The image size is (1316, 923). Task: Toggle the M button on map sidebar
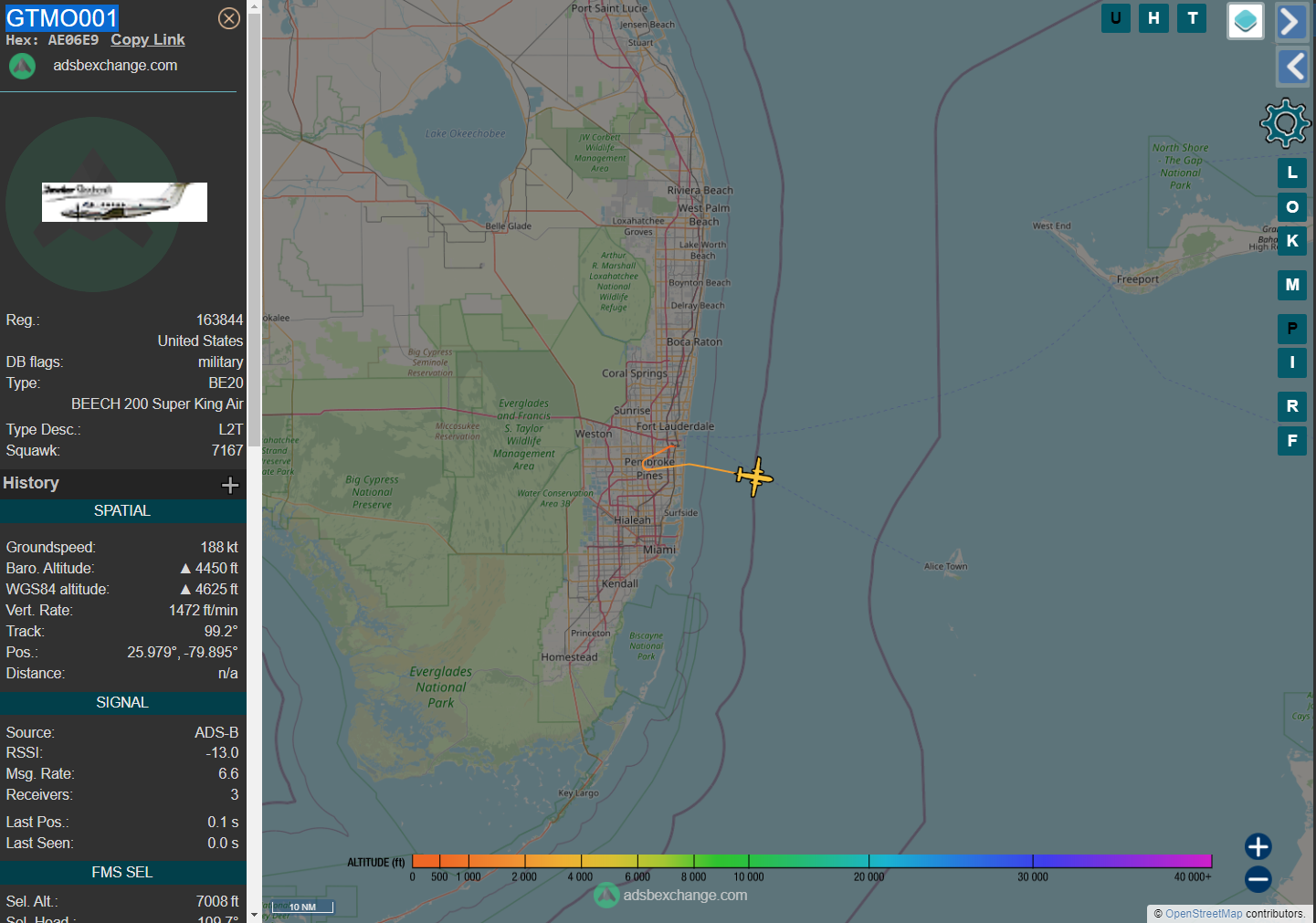[x=1292, y=285]
